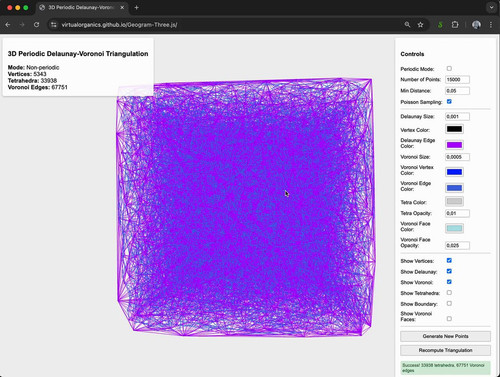Screen dimensions: 500x377
Task: Open the profile avatar menu
Action: (476, 25)
